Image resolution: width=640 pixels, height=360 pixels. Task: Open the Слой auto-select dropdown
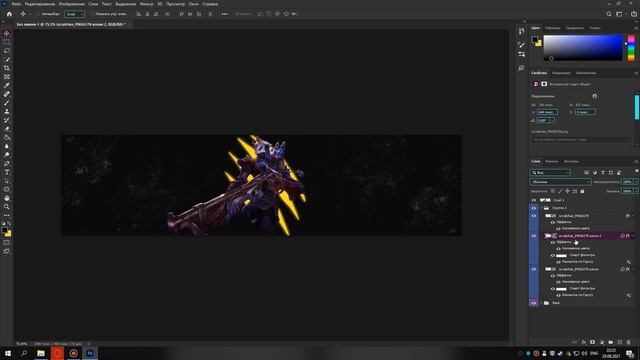pyautogui.click(x=74, y=14)
